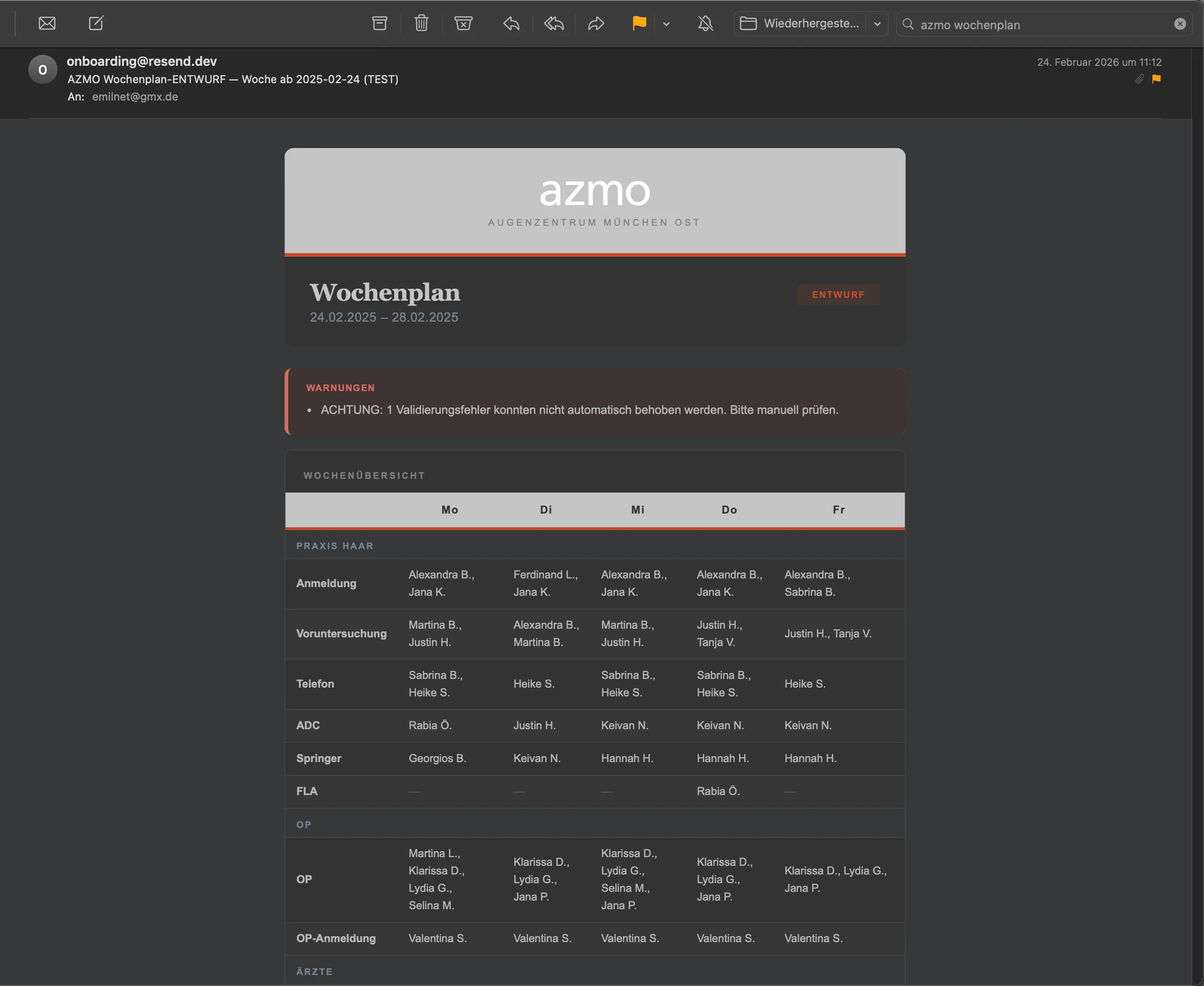This screenshot has width=1204, height=986.
Task: Click the Get new mail envelope icon
Action: [x=47, y=23]
